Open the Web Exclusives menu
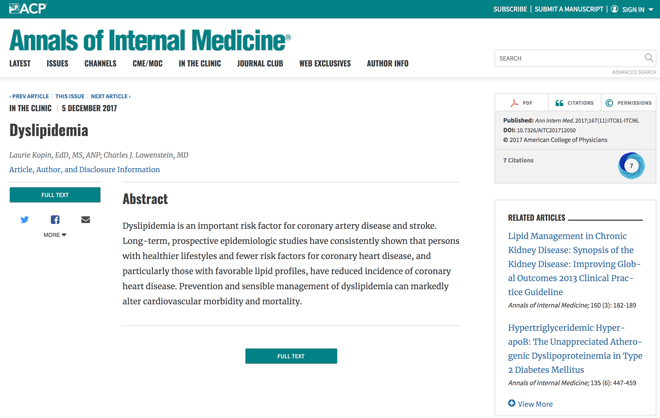This screenshot has height=418, width=660. click(325, 63)
